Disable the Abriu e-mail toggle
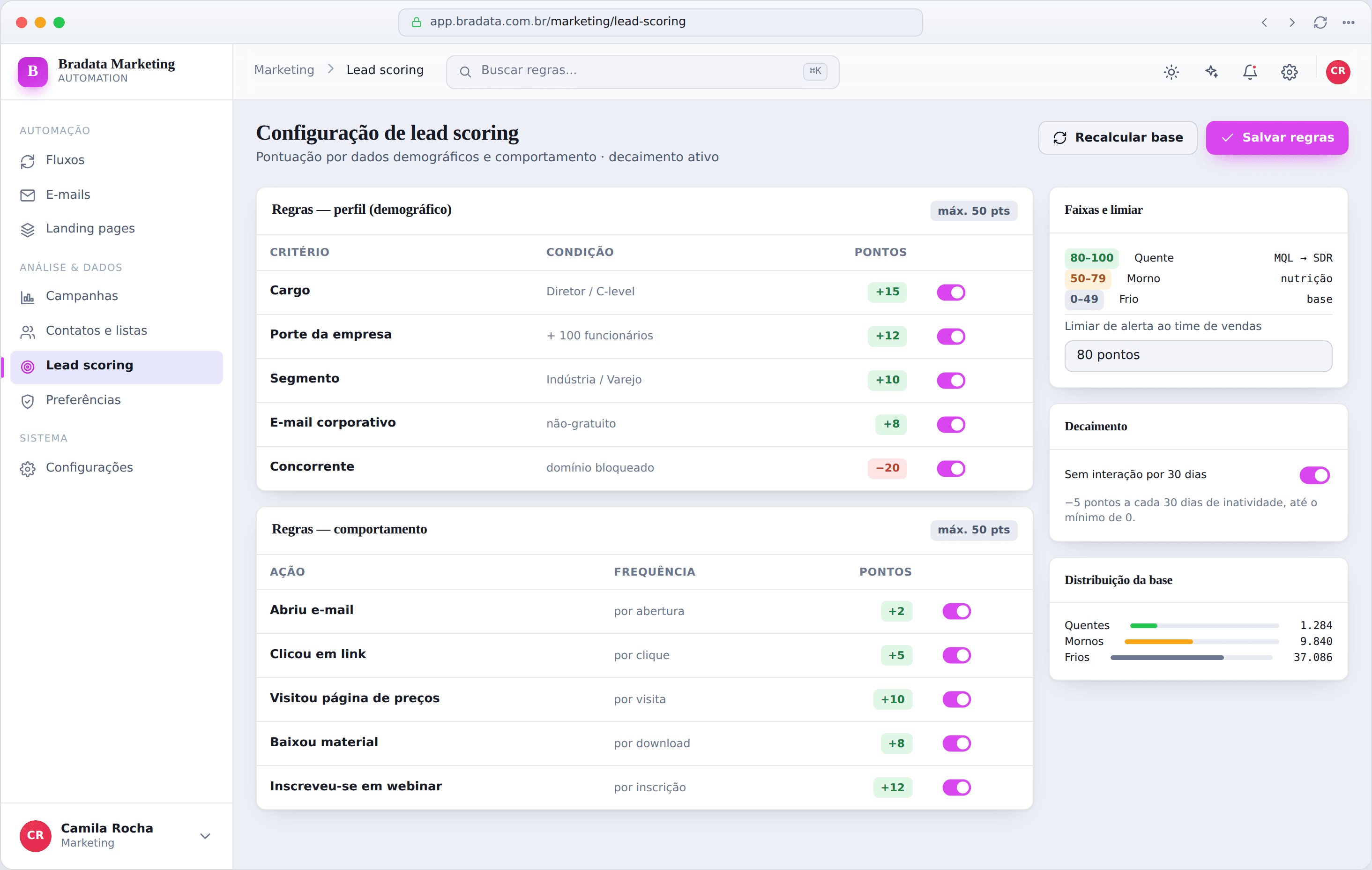This screenshot has height=870, width=1372. pyautogui.click(x=957, y=611)
